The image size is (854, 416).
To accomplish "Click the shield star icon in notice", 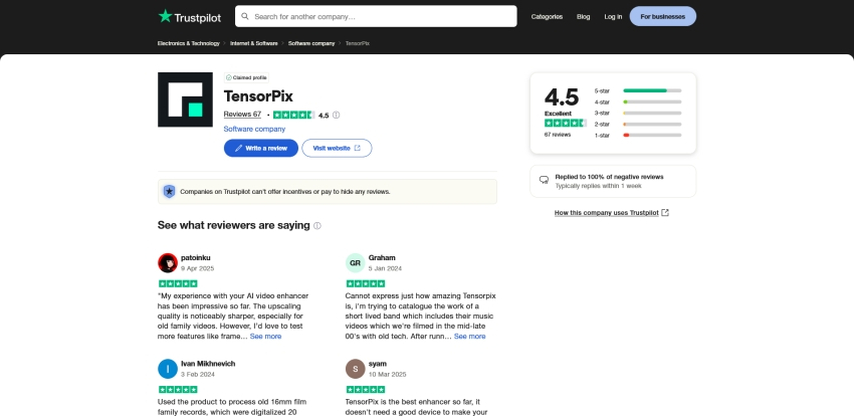I will point(169,192).
